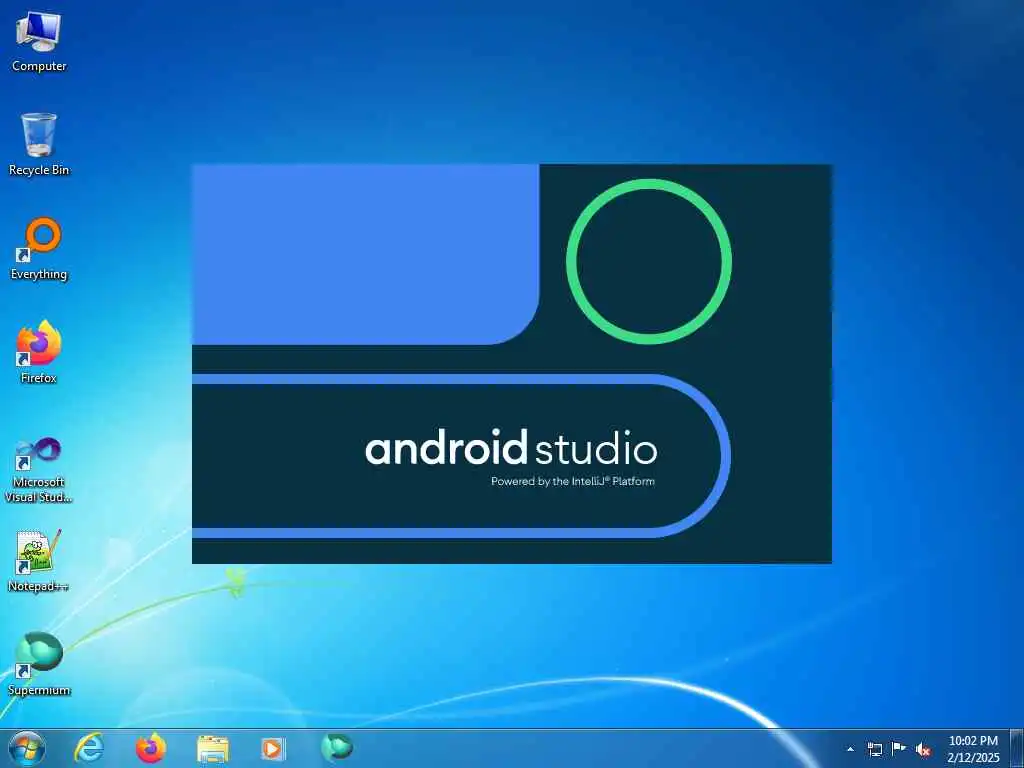The height and width of the screenshot is (768, 1024).
Task: Open the Action Center flag icon
Action: 899,748
